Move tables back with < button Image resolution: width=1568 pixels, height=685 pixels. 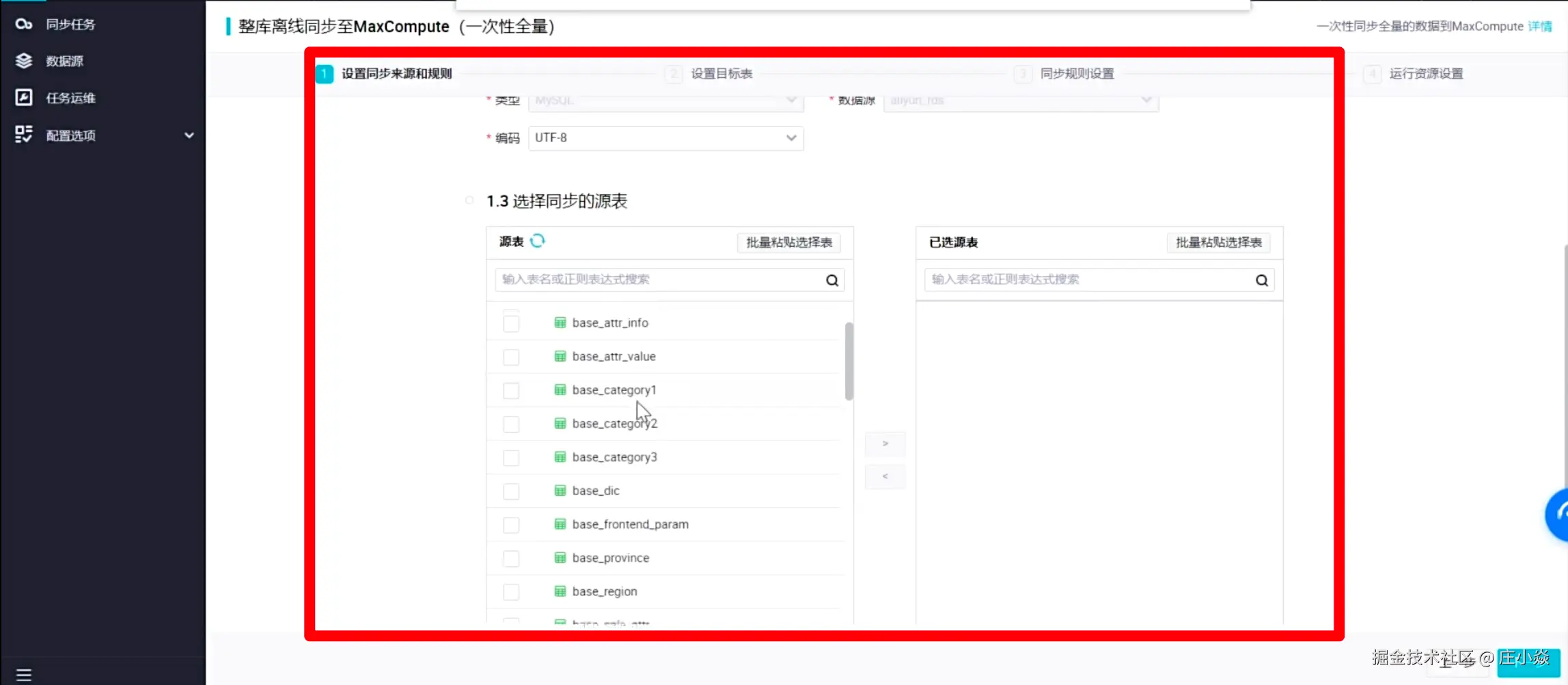point(885,476)
